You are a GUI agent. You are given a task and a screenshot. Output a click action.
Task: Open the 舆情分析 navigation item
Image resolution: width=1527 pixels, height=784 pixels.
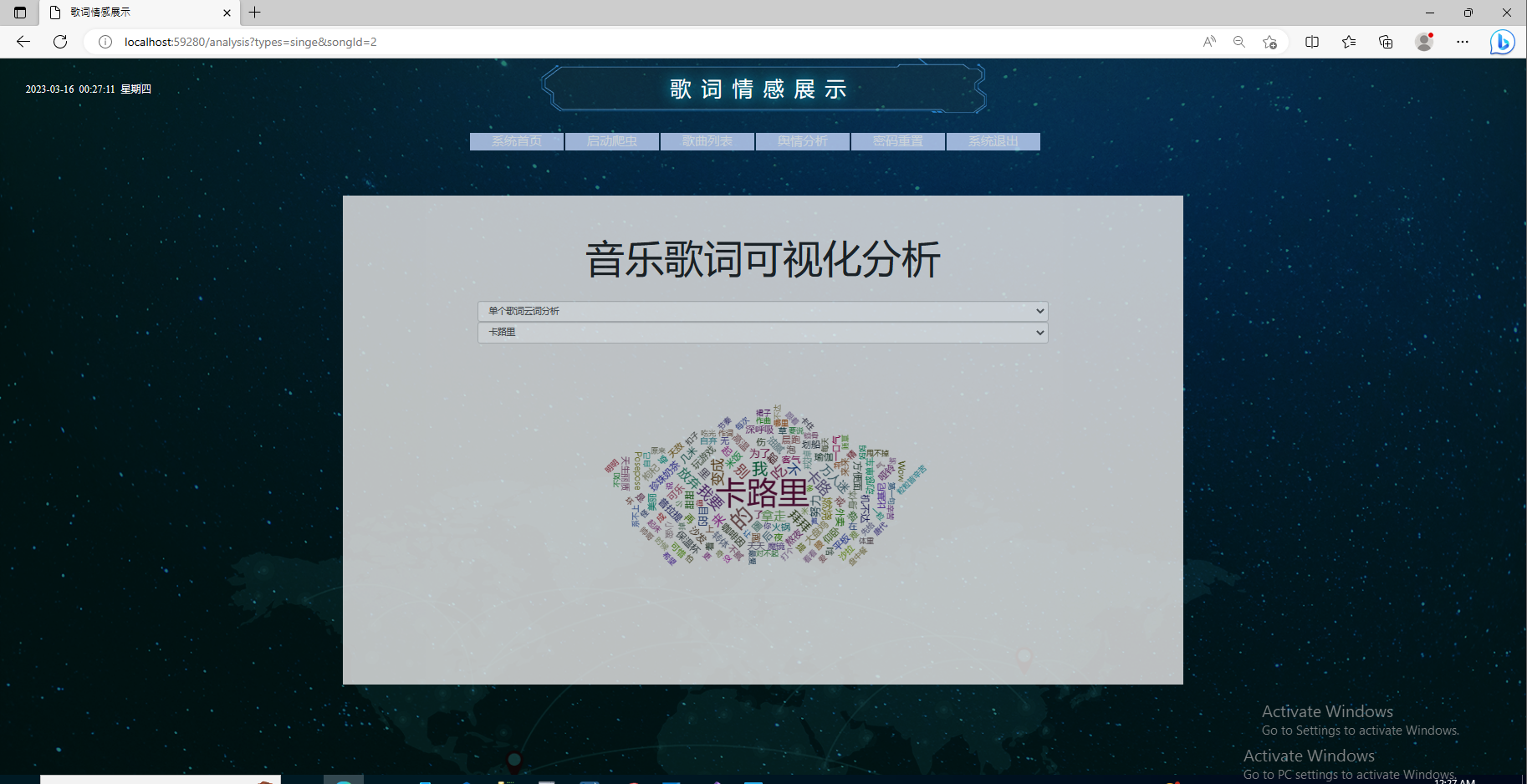[803, 141]
